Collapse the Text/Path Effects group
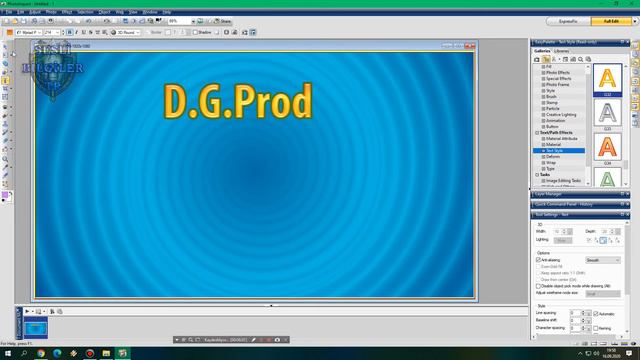 [x=537, y=133]
